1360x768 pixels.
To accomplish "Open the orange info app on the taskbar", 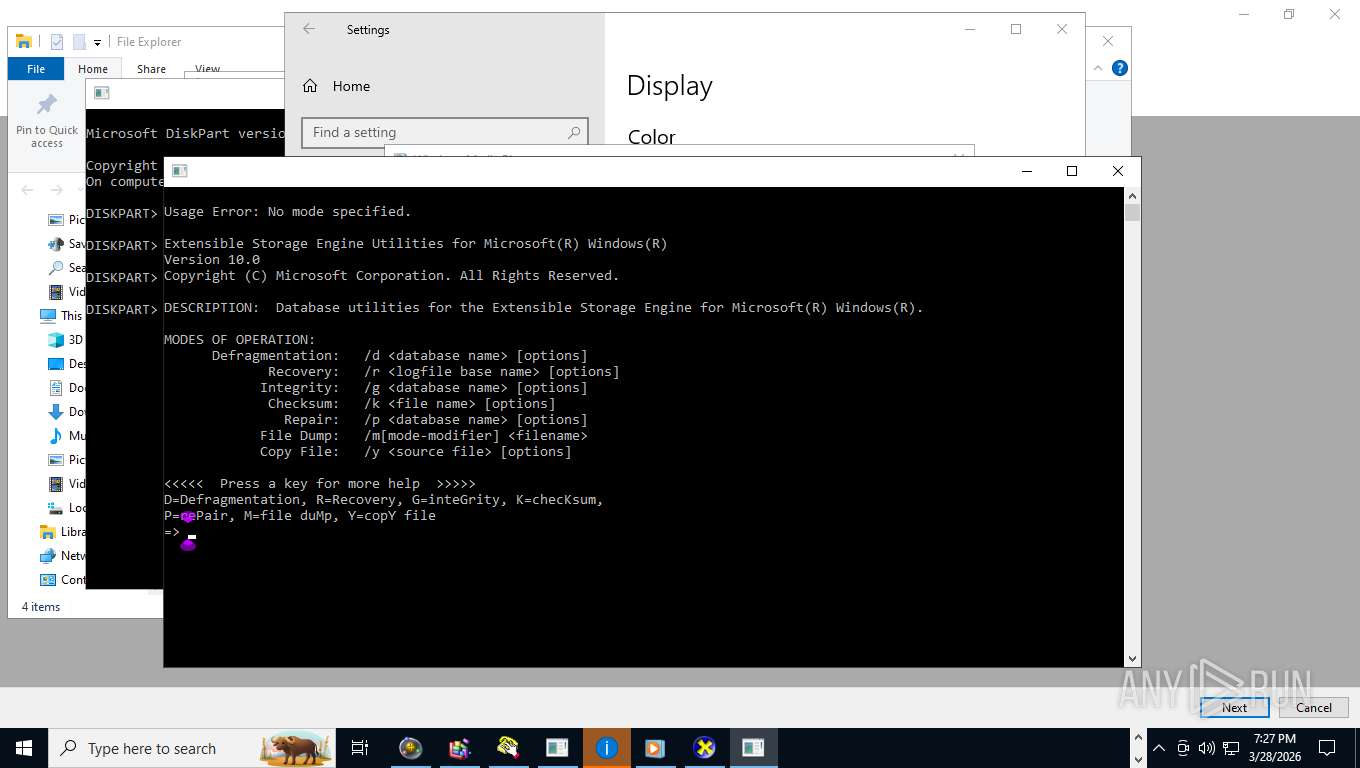I will pos(607,748).
